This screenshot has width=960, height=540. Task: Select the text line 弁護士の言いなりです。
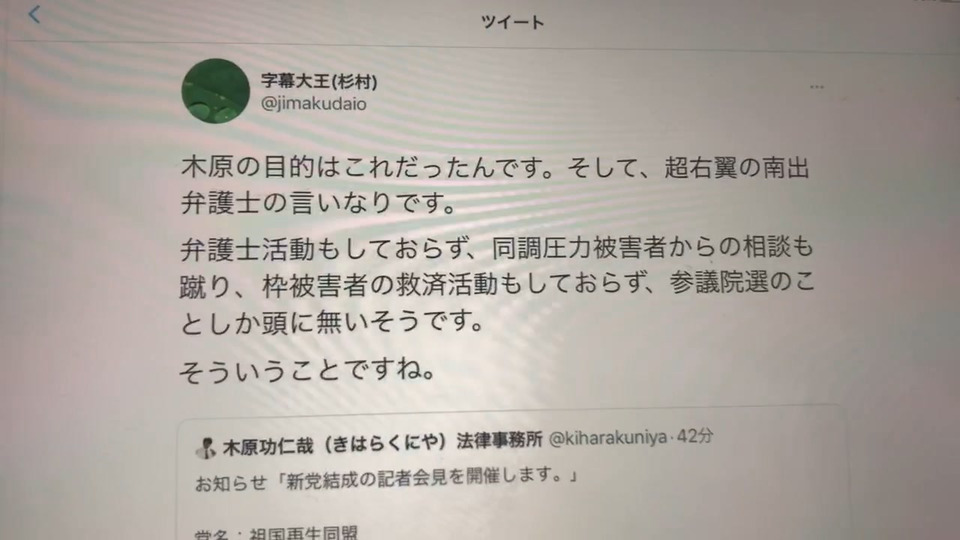[x=318, y=203]
